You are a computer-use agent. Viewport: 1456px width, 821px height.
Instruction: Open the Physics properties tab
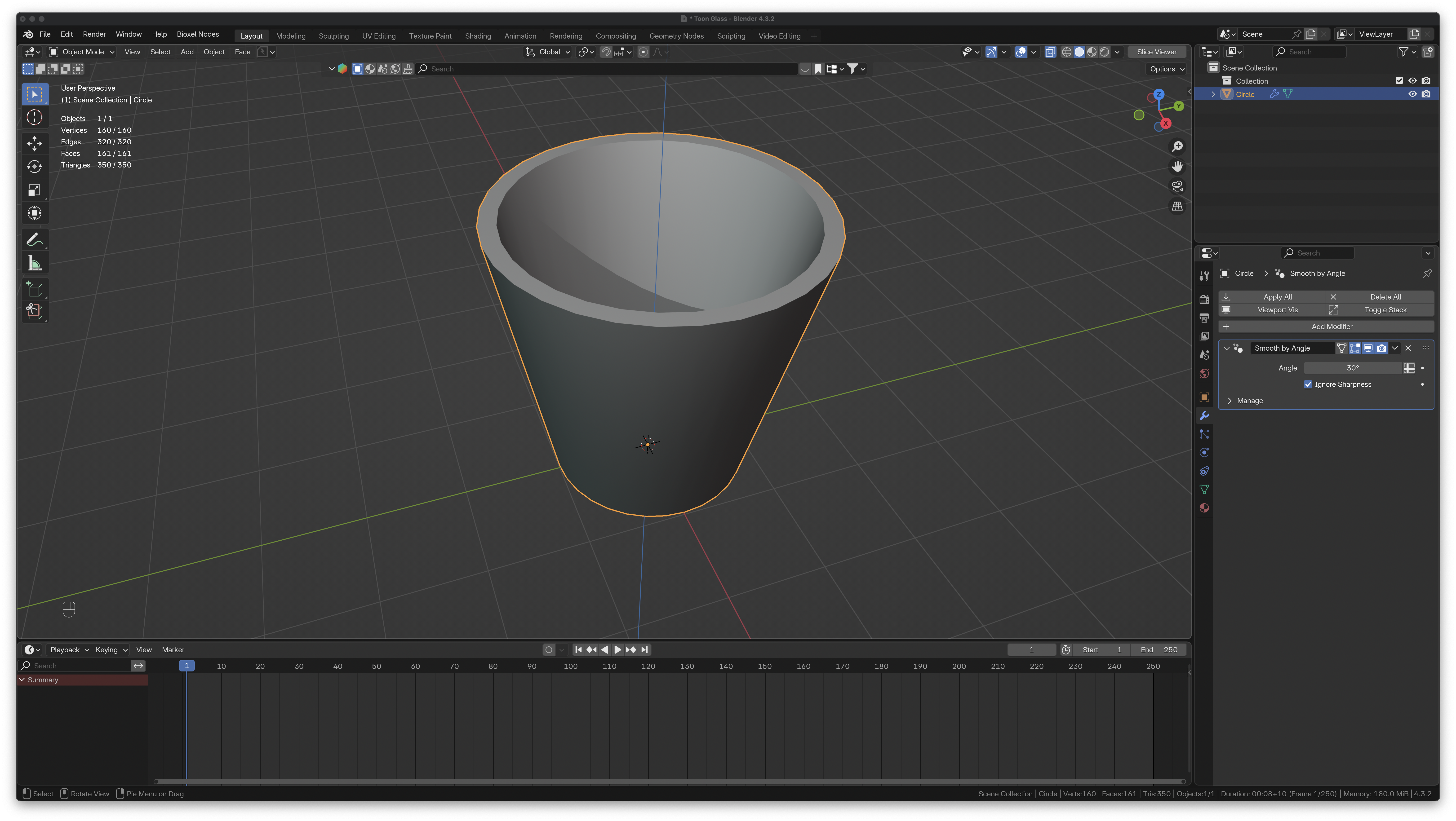(1204, 453)
